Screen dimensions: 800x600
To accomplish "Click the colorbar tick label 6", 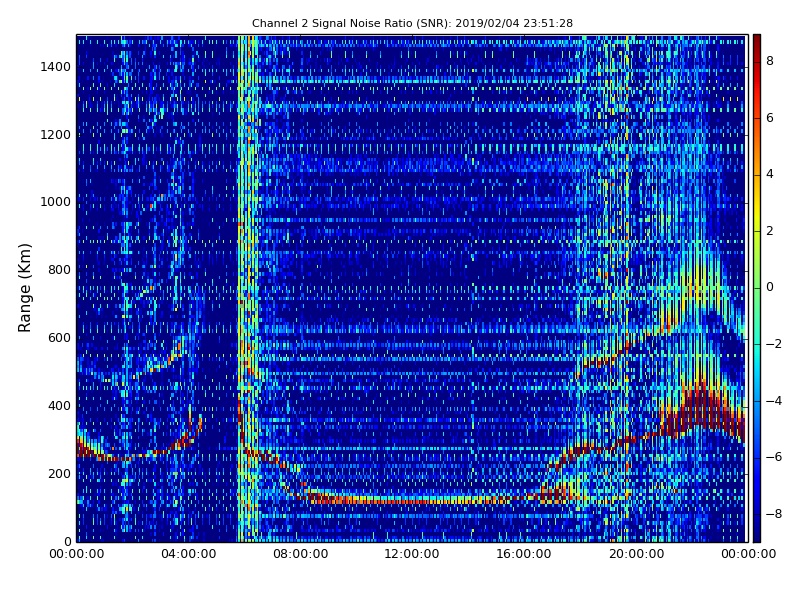I will click(x=770, y=118).
